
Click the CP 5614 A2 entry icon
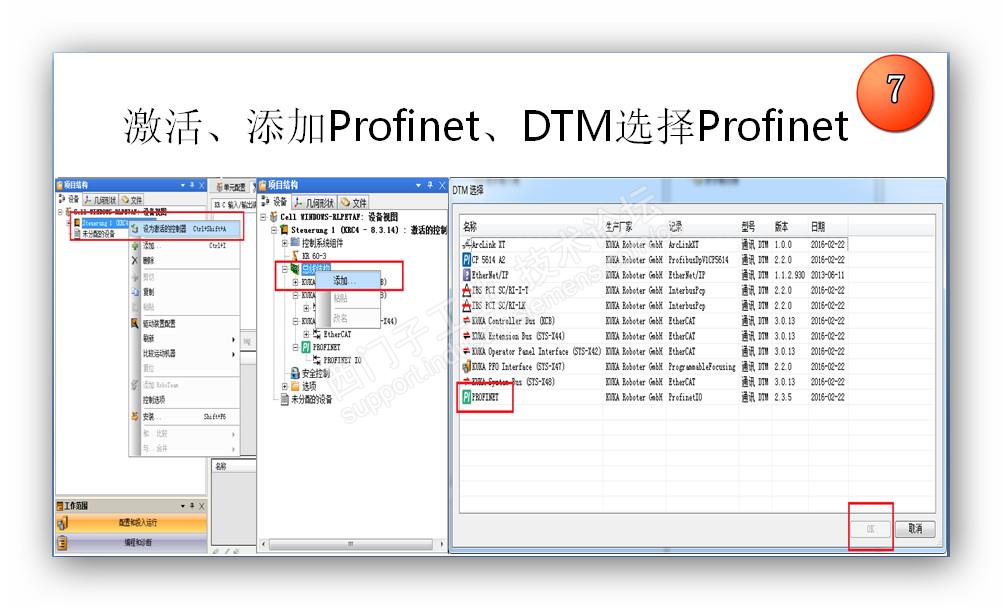pos(466,260)
